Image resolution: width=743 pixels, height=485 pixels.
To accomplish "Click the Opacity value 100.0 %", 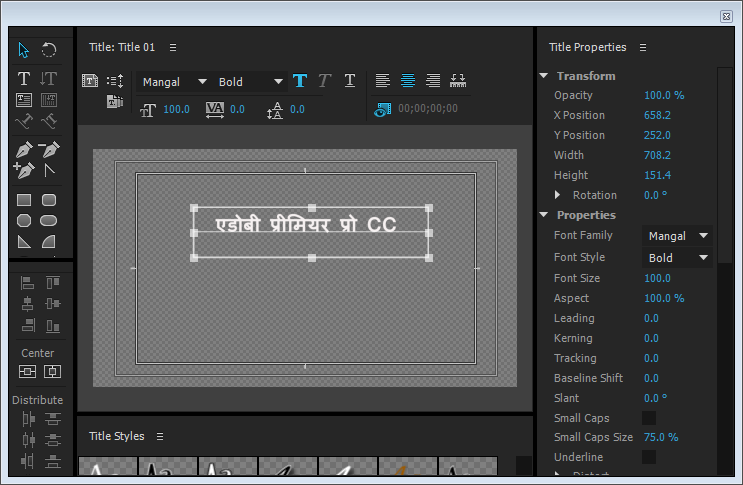I will [x=664, y=95].
